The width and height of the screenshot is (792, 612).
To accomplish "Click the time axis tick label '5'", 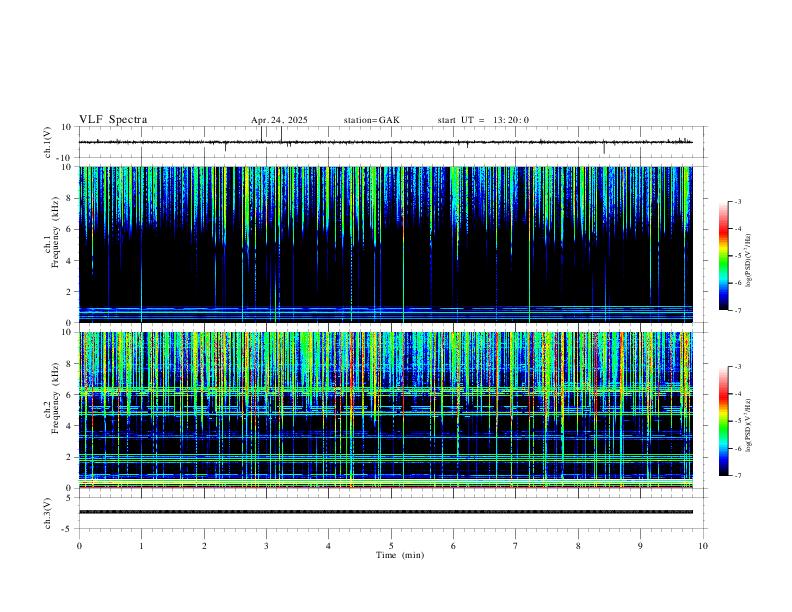I will [391, 546].
